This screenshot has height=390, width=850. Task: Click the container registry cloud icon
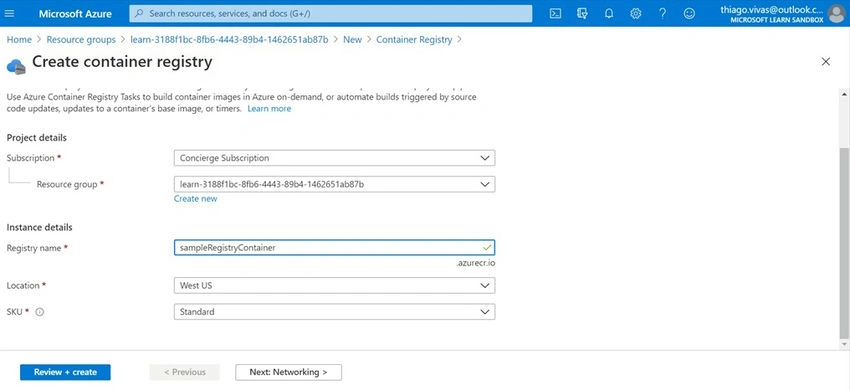click(16, 67)
